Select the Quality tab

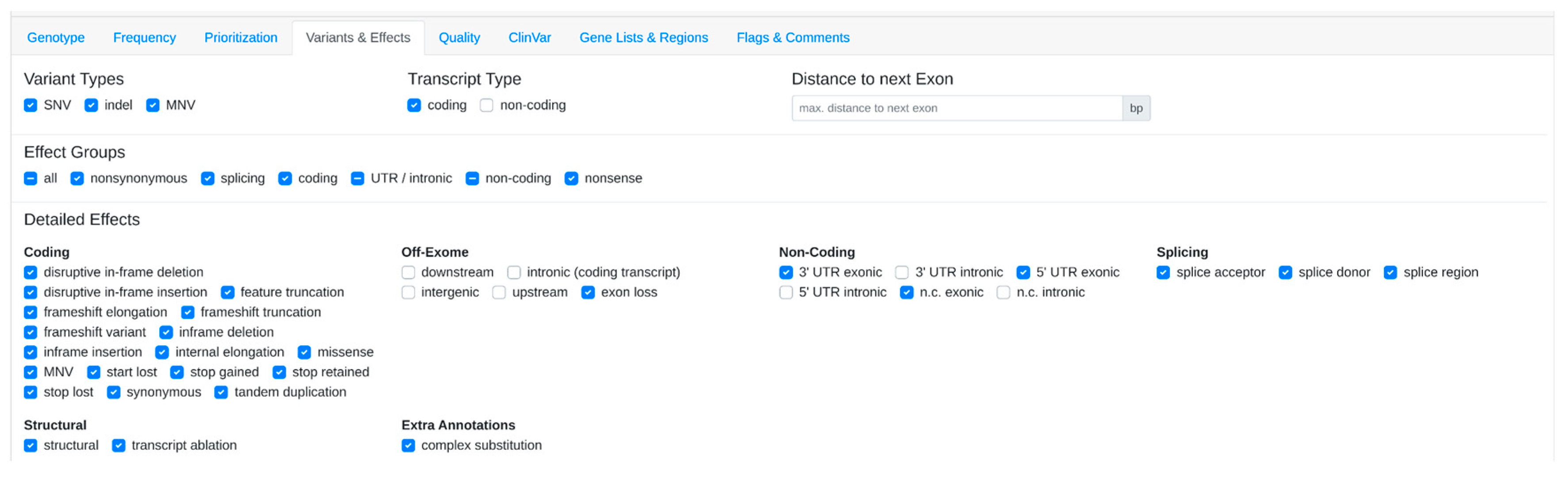(x=459, y=38)
